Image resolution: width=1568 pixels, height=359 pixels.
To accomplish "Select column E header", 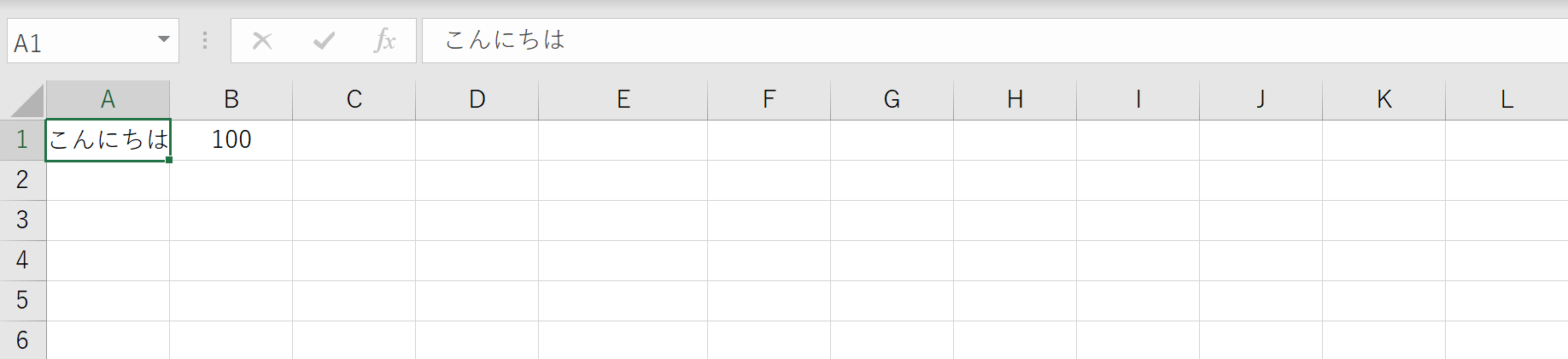I will point(623,100).
